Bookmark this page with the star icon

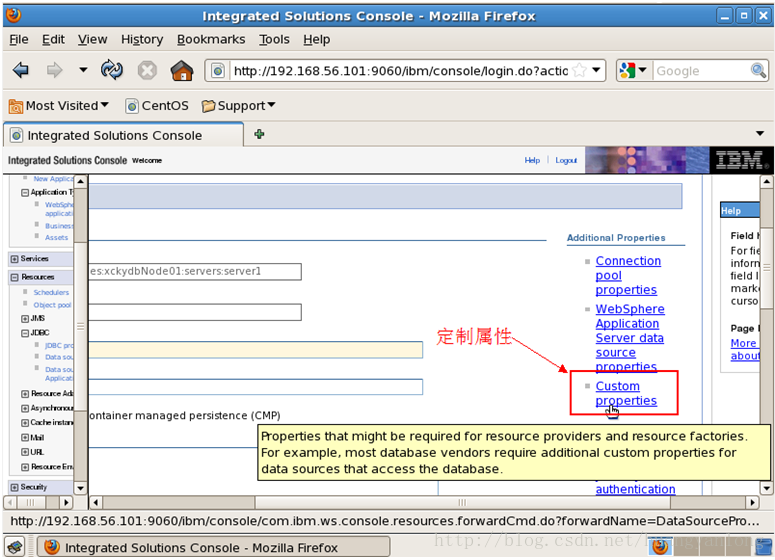coord(579,70)
